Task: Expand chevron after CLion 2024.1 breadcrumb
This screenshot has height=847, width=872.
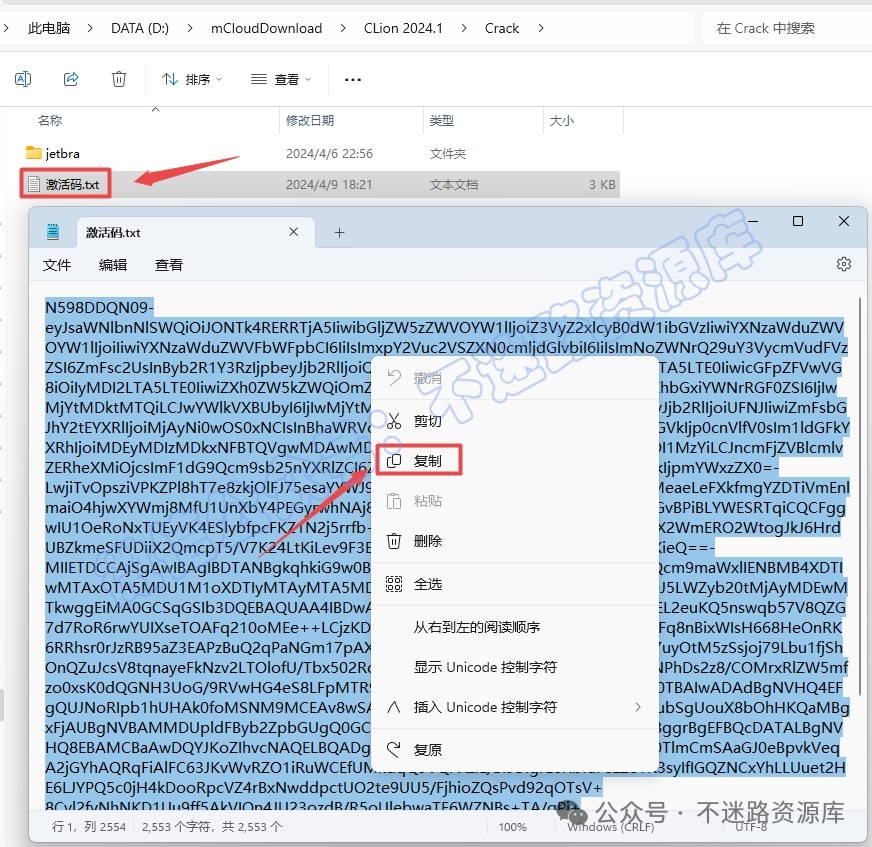Action: pyautogui.click(x=464, y=28)
